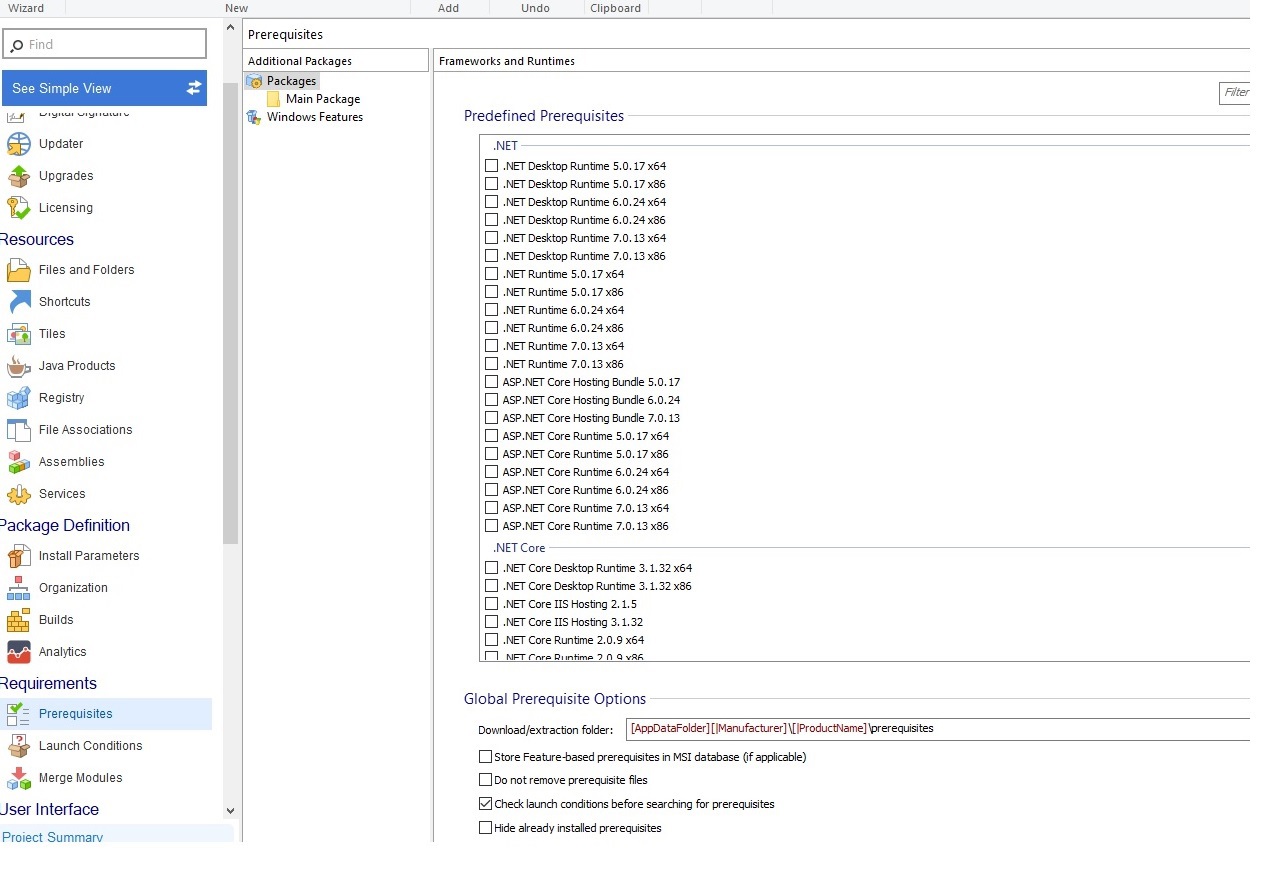1267x871 pixels.
Task: Uncheck Check launch conditions before searching
Action: 485,804
